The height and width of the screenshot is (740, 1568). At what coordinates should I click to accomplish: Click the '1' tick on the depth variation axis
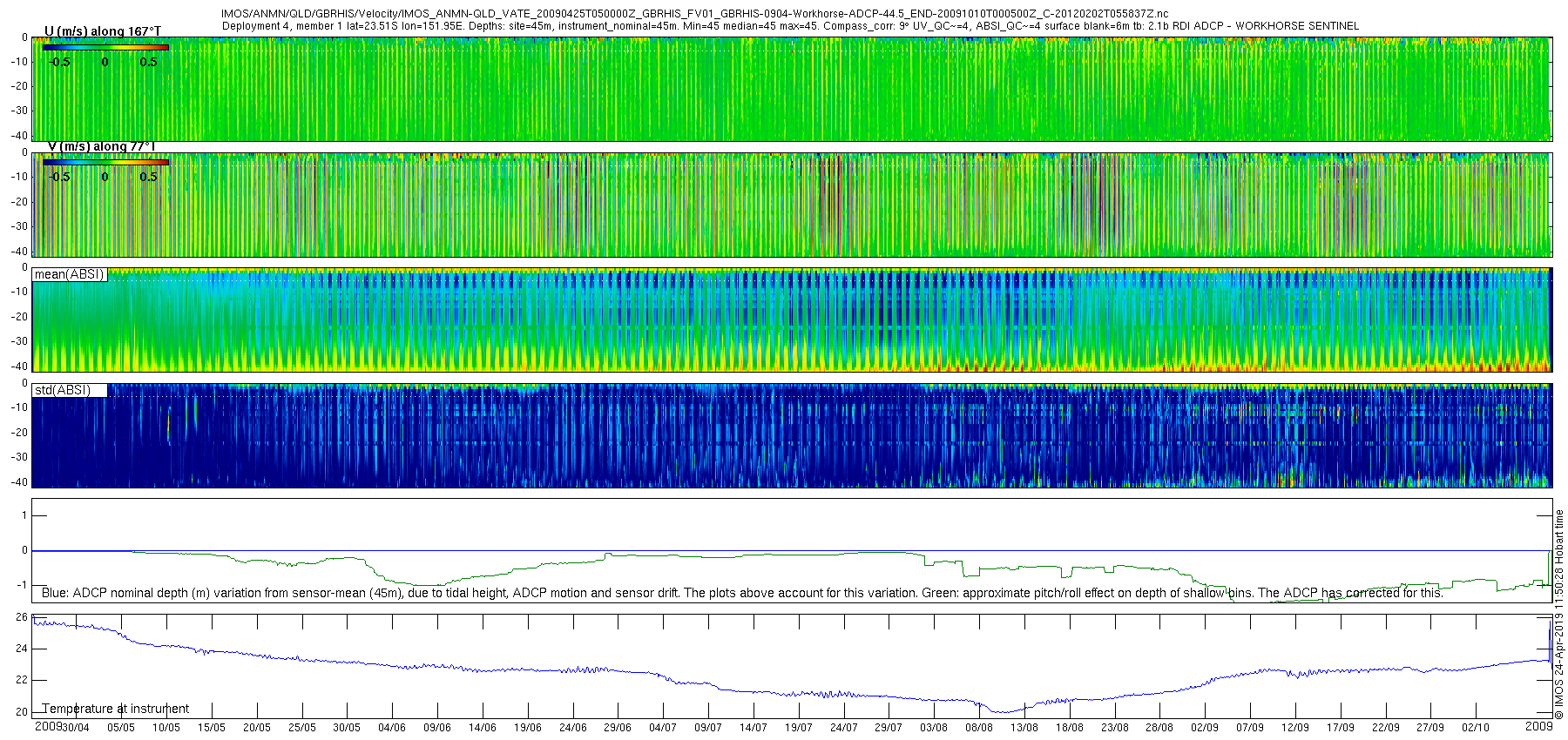[x=24, y=515]
